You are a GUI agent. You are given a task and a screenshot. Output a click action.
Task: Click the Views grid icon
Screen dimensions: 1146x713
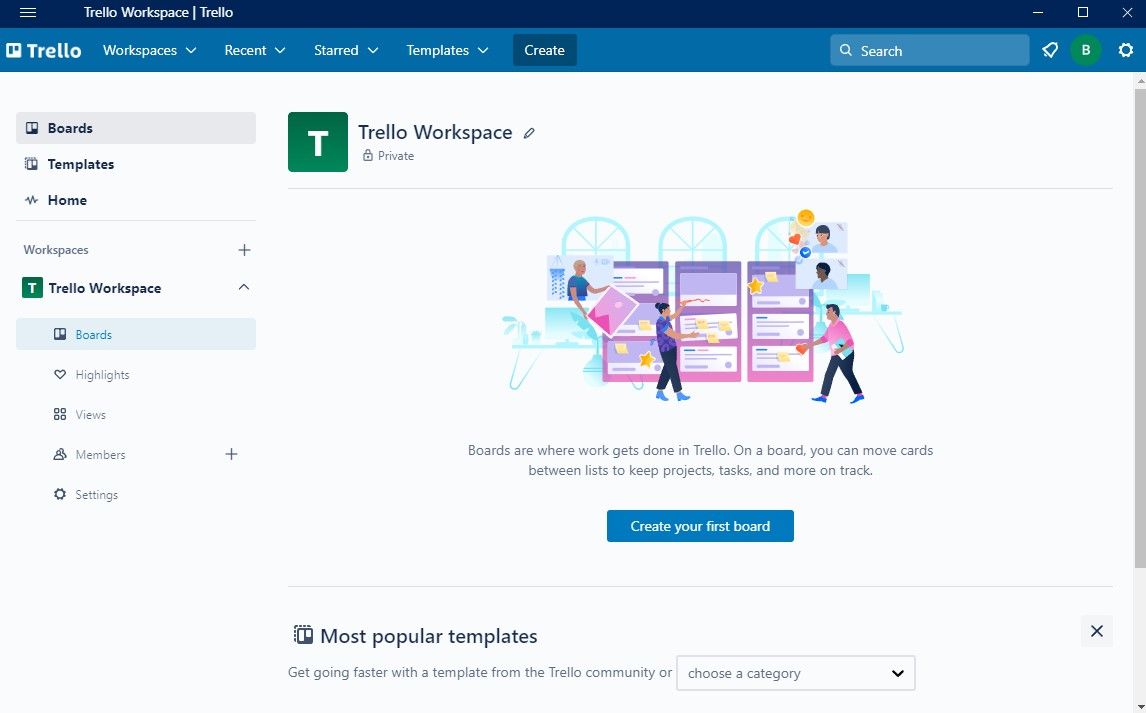(60, 414)
